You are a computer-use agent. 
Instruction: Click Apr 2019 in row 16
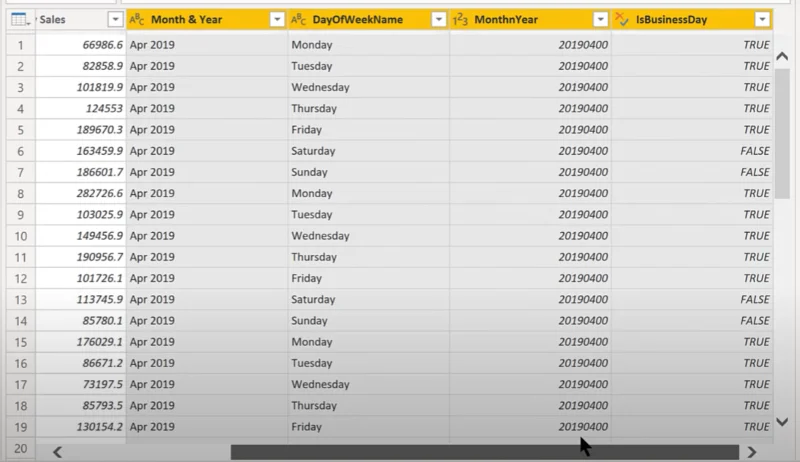152,363
